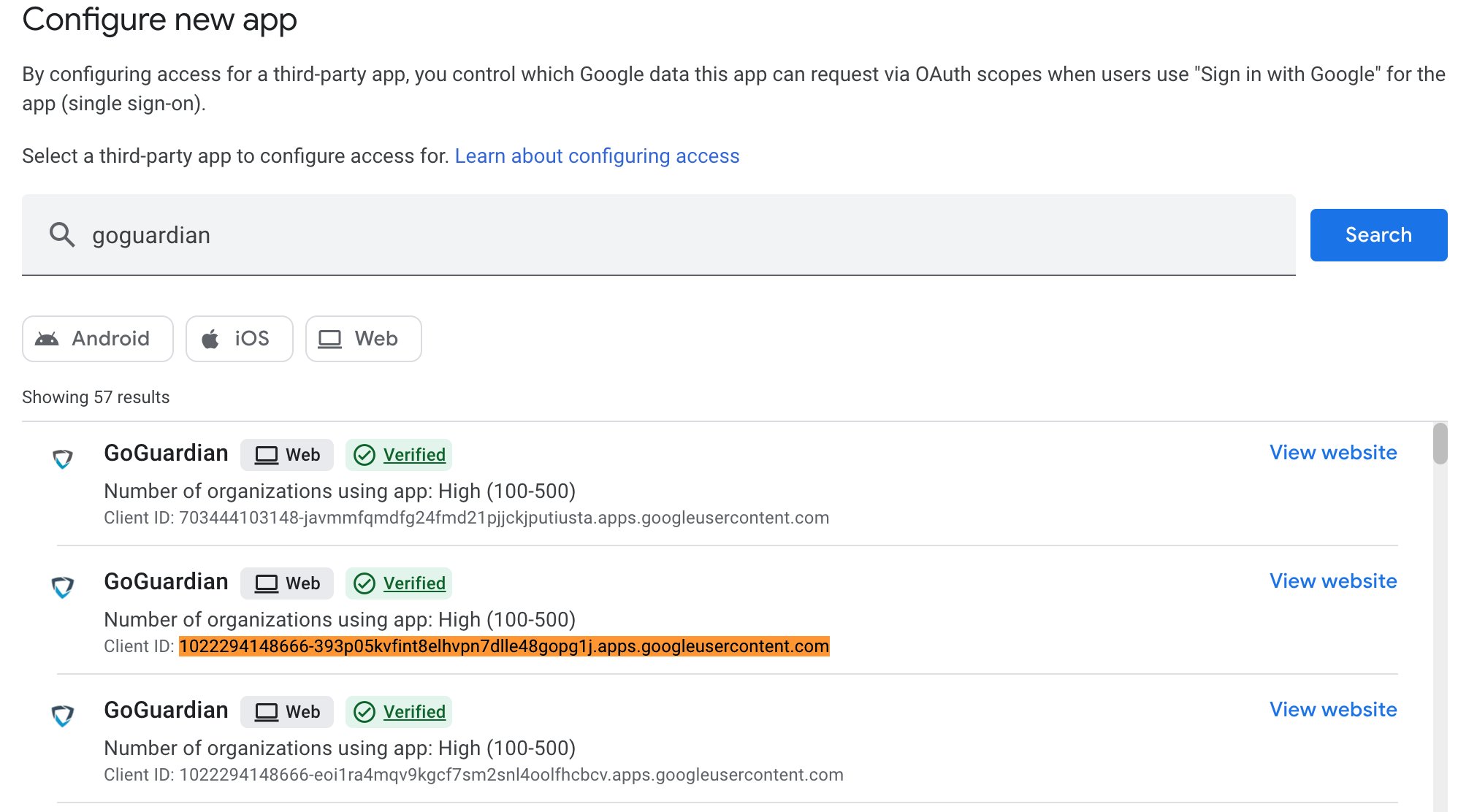View website of GoGuardian with highlighted client ID

tap(1333, 581)
